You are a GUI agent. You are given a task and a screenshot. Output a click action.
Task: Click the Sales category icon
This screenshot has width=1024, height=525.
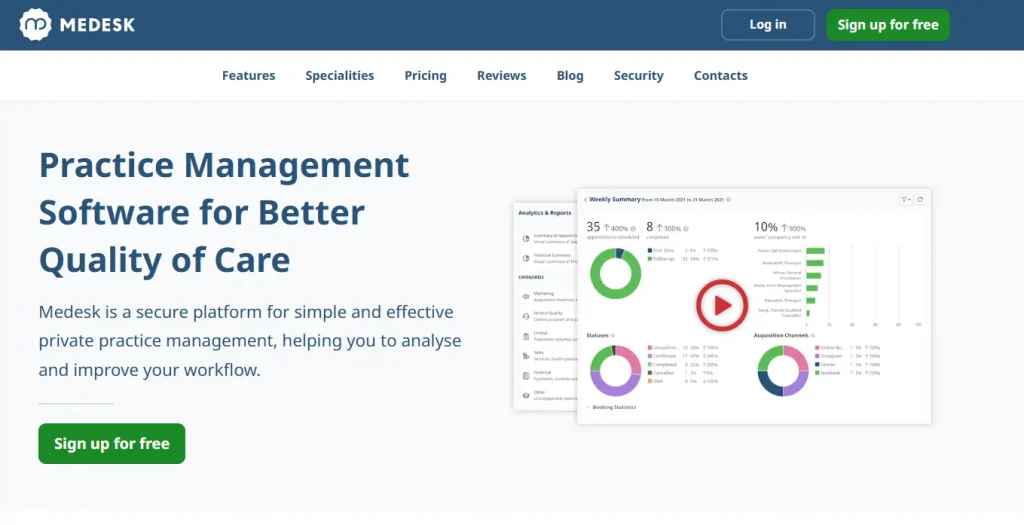(526, 356)
